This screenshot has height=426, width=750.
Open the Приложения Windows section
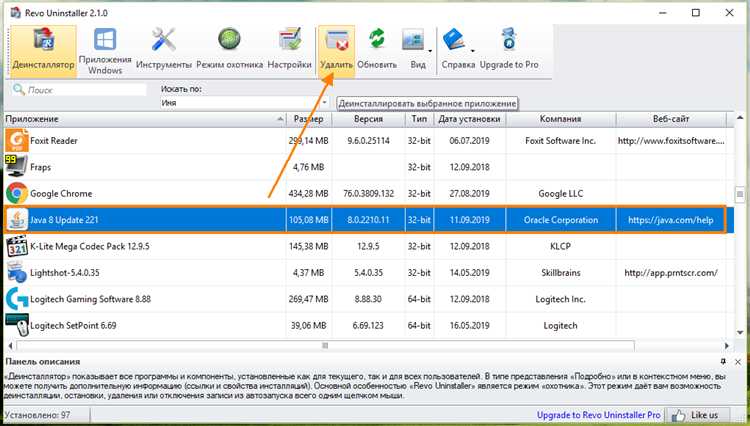[x=106, y=50]
